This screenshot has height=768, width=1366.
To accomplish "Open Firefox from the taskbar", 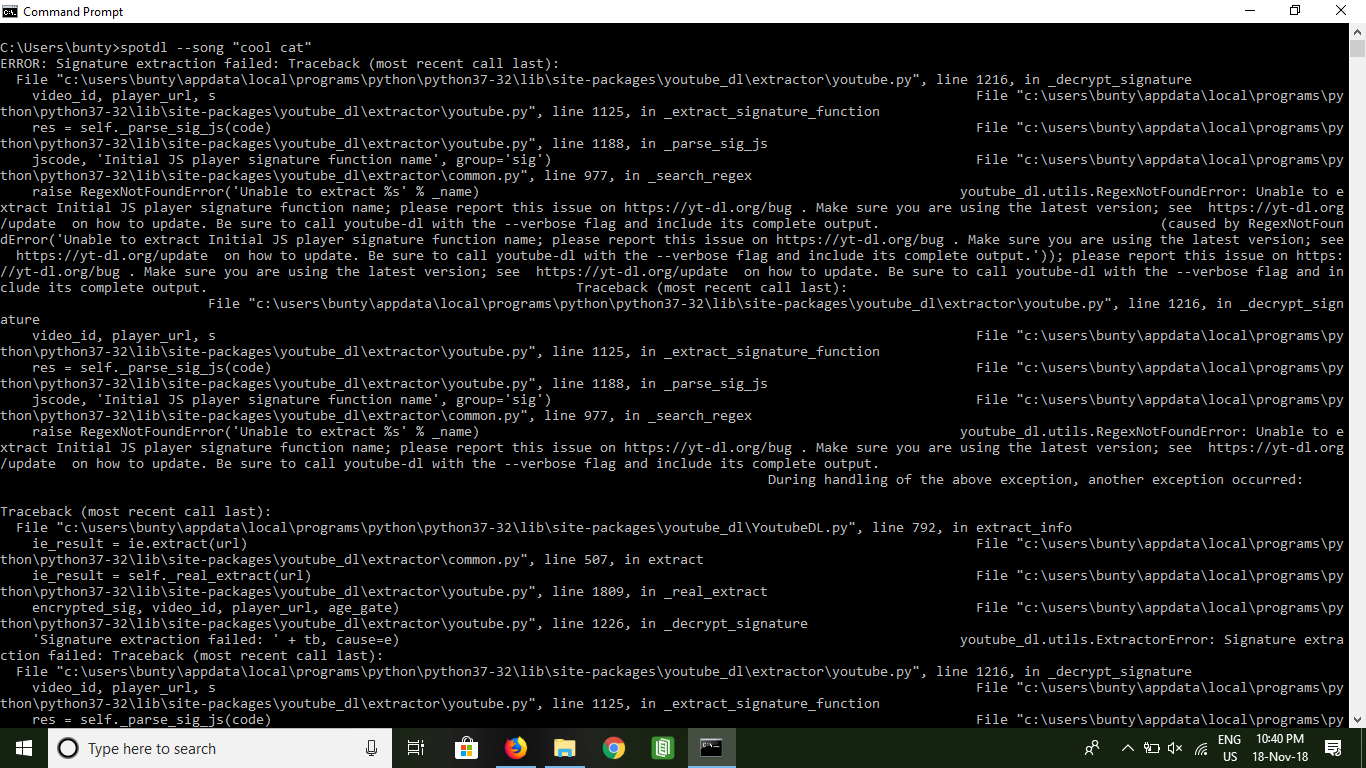I will click(x=516, y=747).
